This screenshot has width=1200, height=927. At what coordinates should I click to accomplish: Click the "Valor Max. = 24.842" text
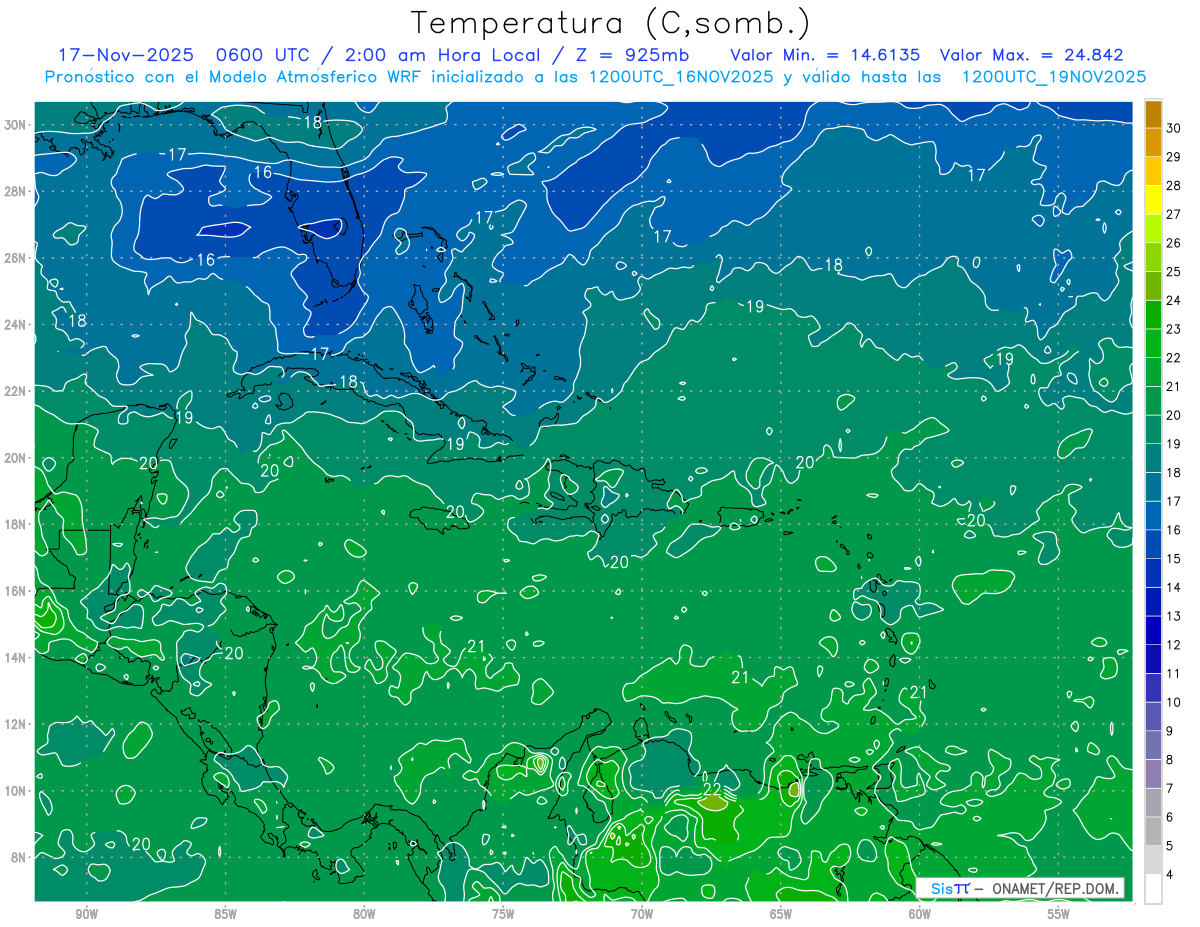[1032, 55]
